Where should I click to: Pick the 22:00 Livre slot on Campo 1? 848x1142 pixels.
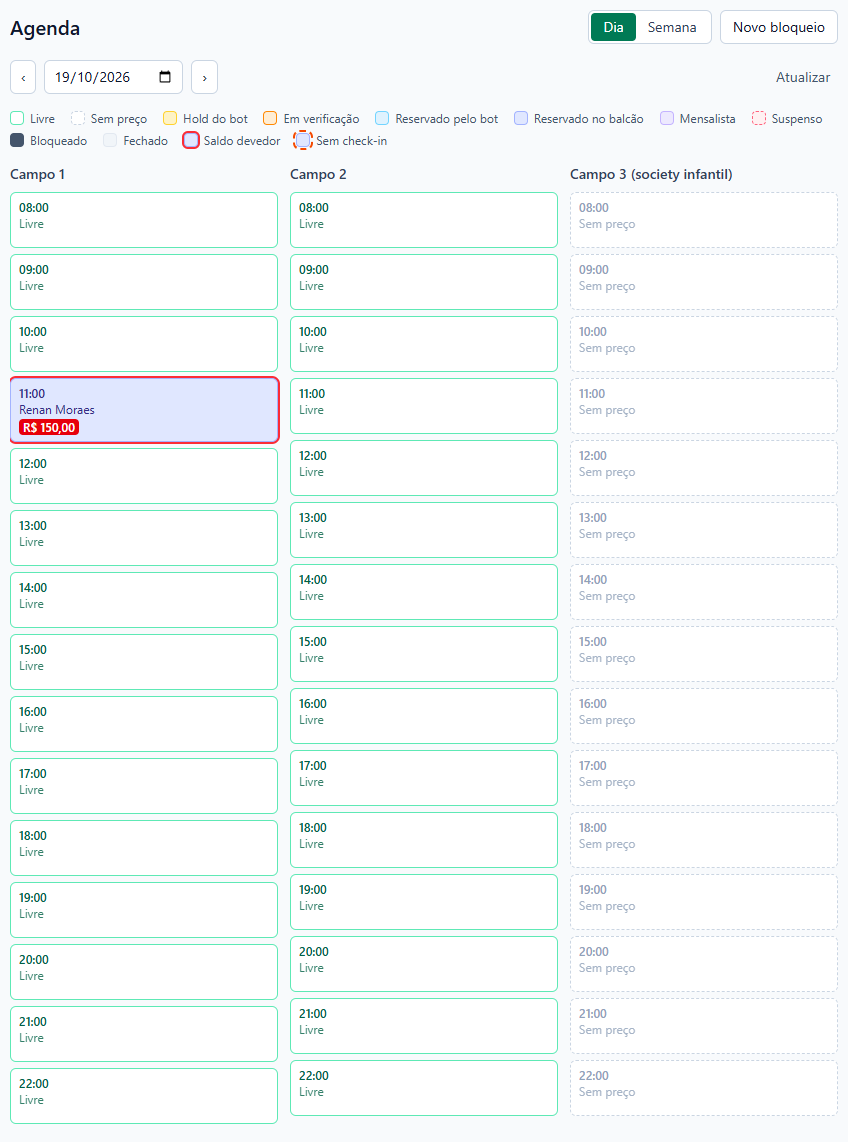pyautogui.click(x=144, y=1095)
